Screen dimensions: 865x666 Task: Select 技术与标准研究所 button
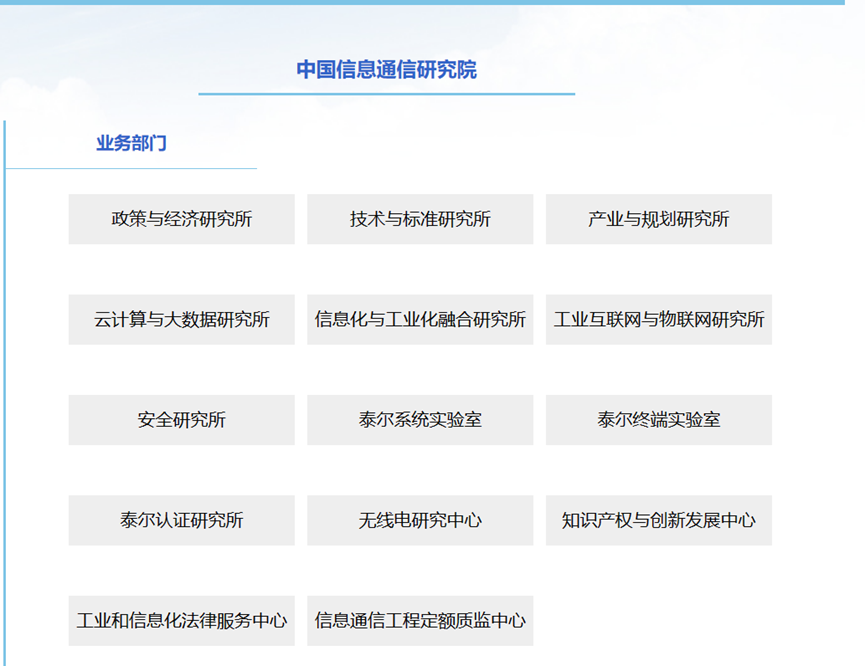pos(420,219)
